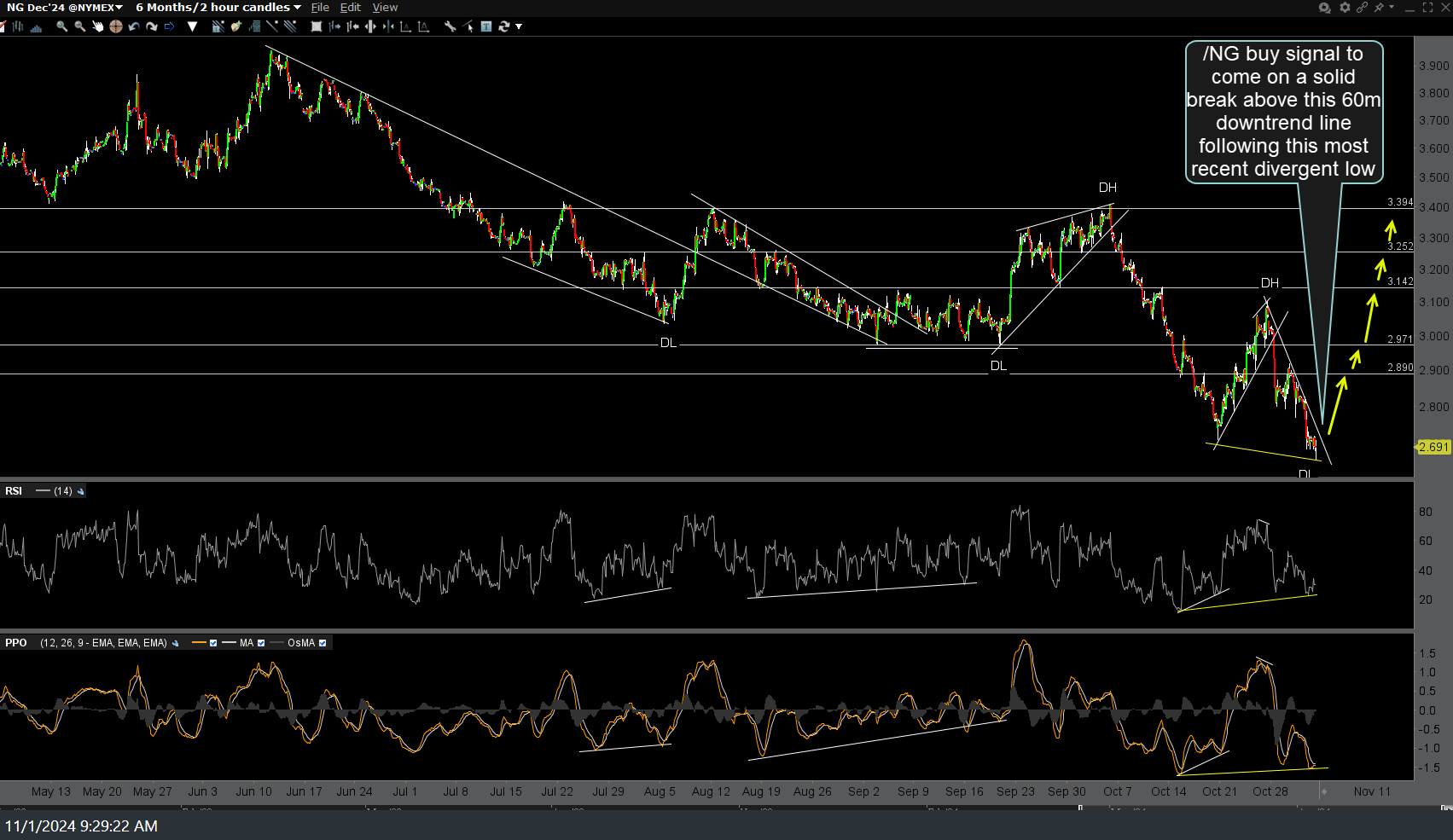Click the undo arrow icon
Image resolution: width=1453 pixels, height=840 pixels.
tap(134, 26)
